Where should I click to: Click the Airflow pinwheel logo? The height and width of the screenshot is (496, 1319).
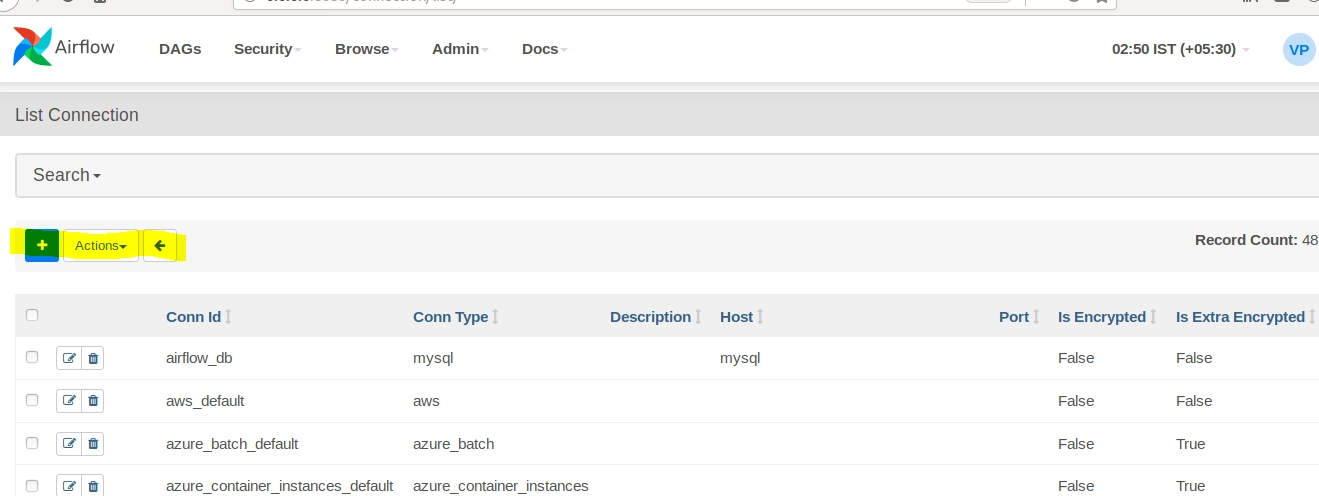click(x=32, y=47)
